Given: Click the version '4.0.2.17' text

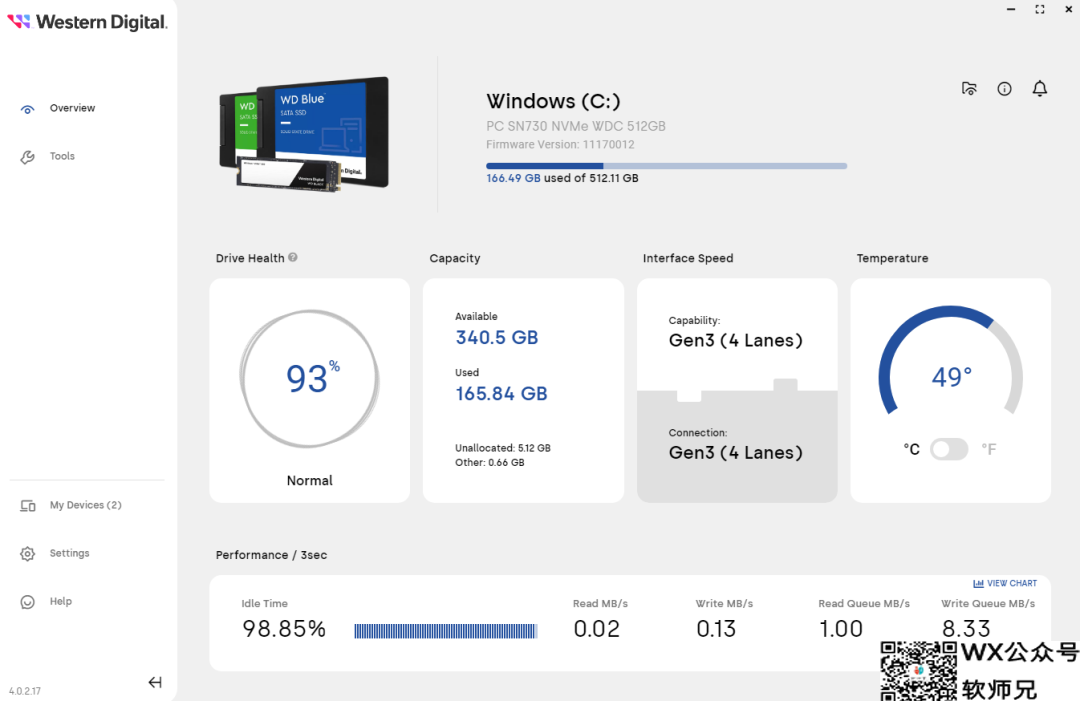Looking at the screenshot, I should point(25,691).
